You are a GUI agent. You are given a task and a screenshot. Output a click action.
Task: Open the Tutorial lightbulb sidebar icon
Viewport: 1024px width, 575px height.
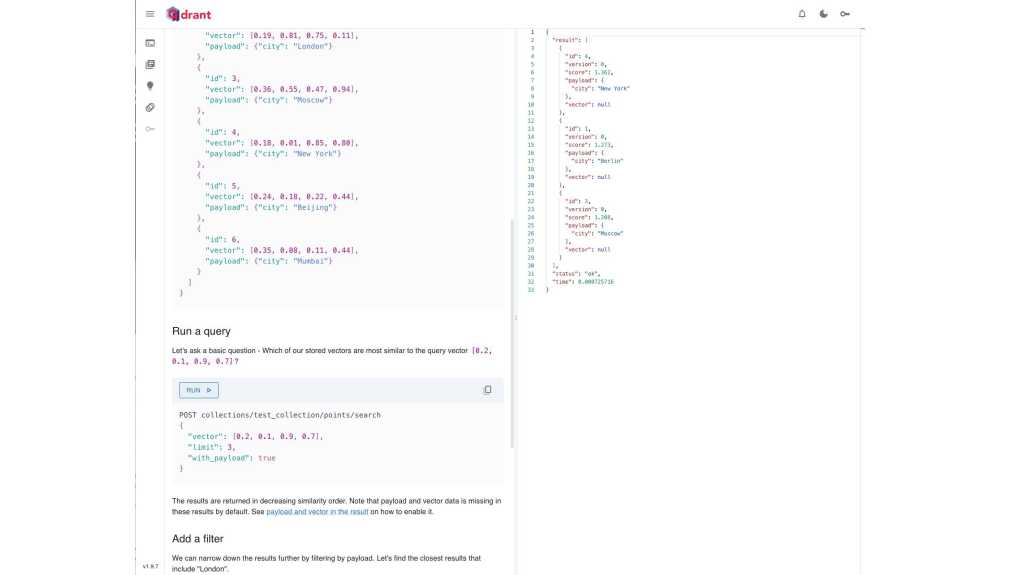(150, 86)
